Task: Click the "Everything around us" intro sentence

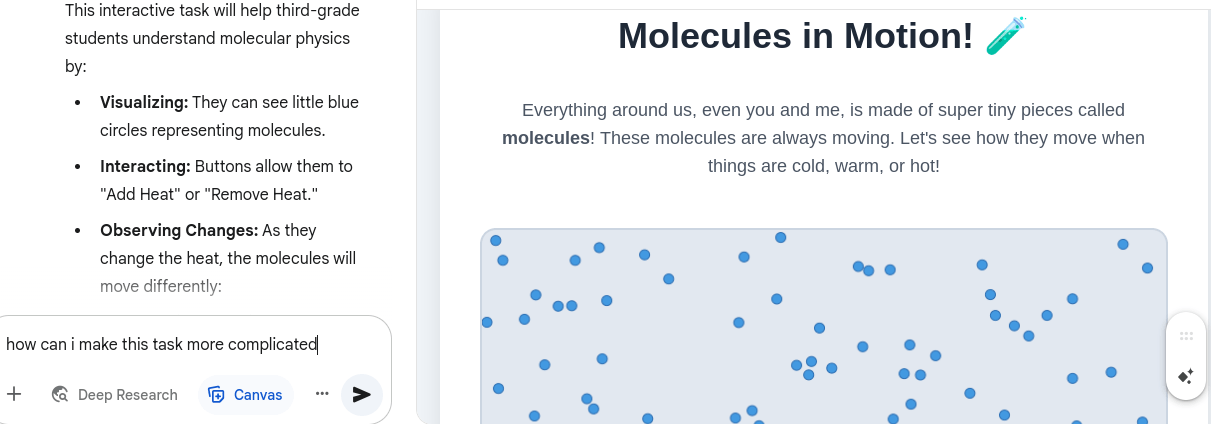Action: click(823, 138)
